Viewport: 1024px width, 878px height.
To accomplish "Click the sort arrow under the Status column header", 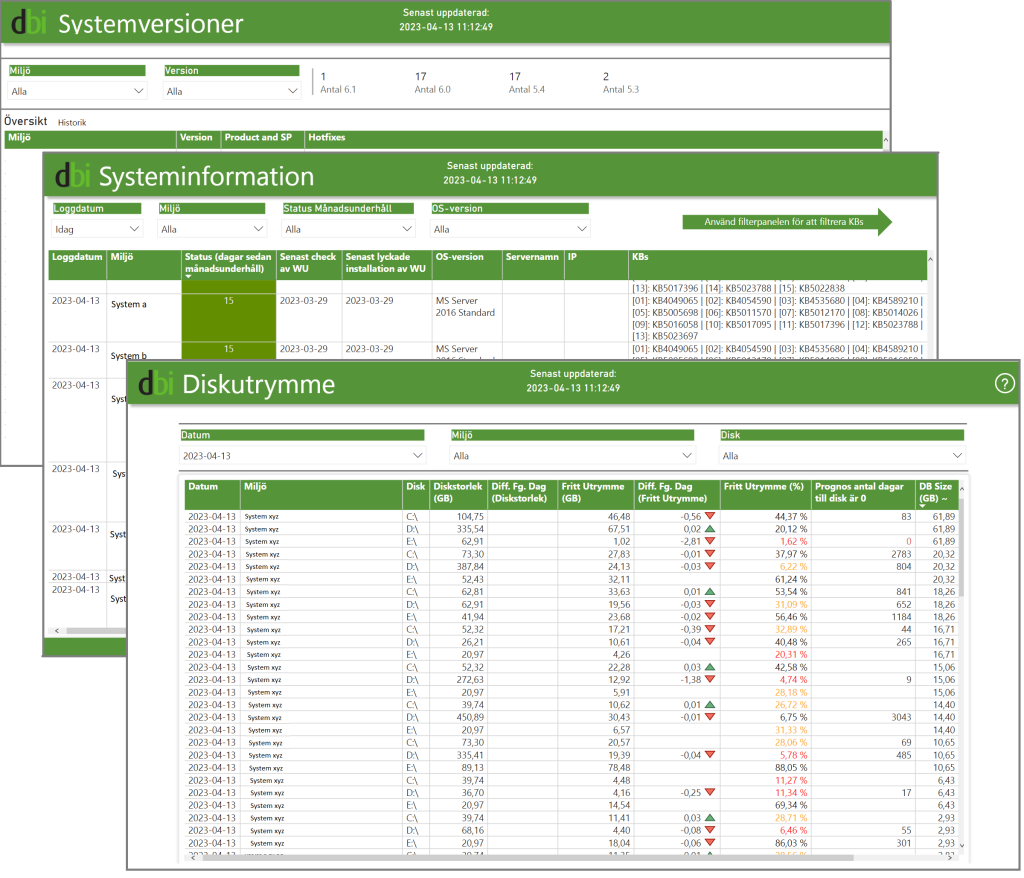I will (190, 276).
